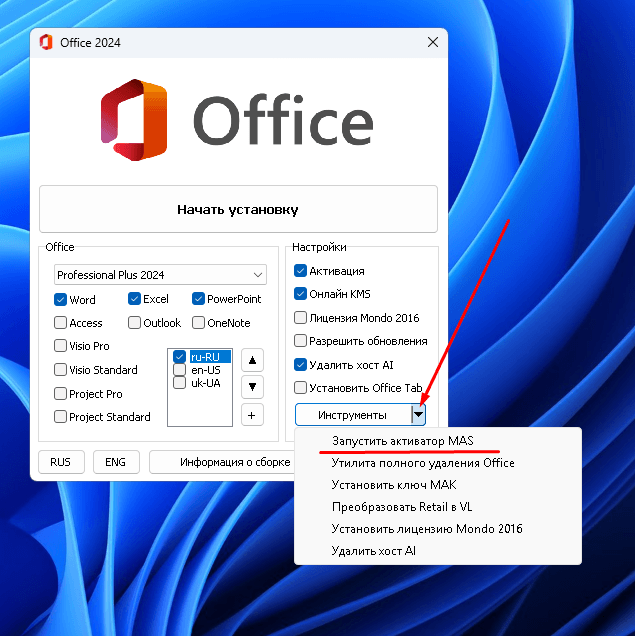This screenshot has width=635, height=636.
Task: Click the Инструменты dropdown arrow
Action: coord(418,415)
